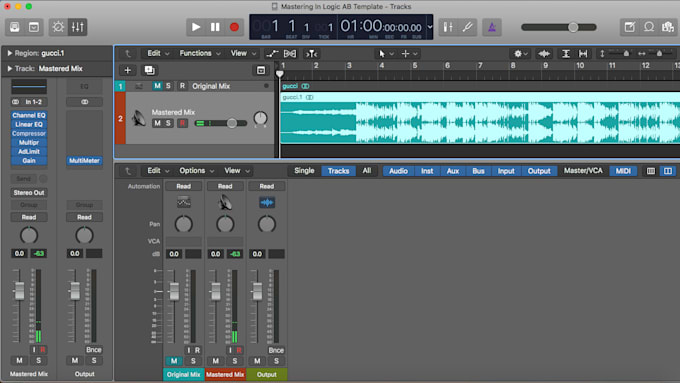Open the pointer tool dropdown
The image size is (680, 383).
click(385, 53)
